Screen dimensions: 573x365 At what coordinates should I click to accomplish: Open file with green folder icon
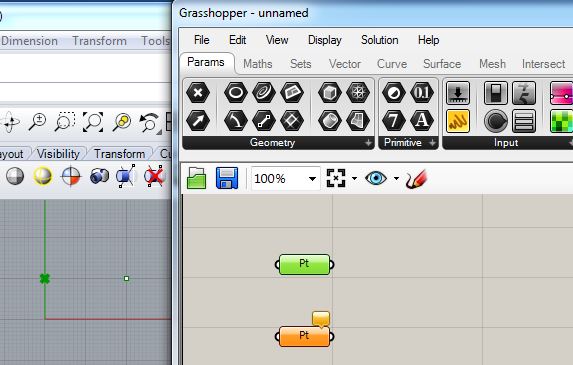click(x=196, y=178)
